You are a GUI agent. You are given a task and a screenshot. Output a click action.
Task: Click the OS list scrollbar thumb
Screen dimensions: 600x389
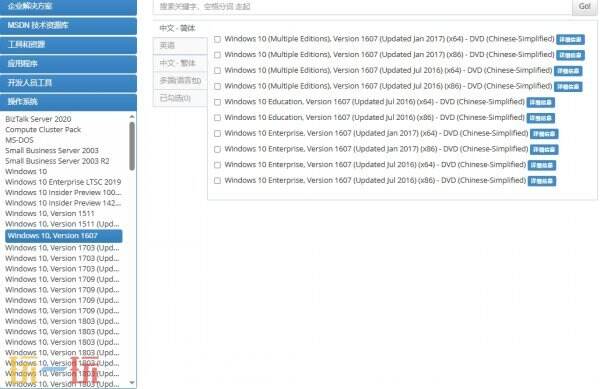132,146
